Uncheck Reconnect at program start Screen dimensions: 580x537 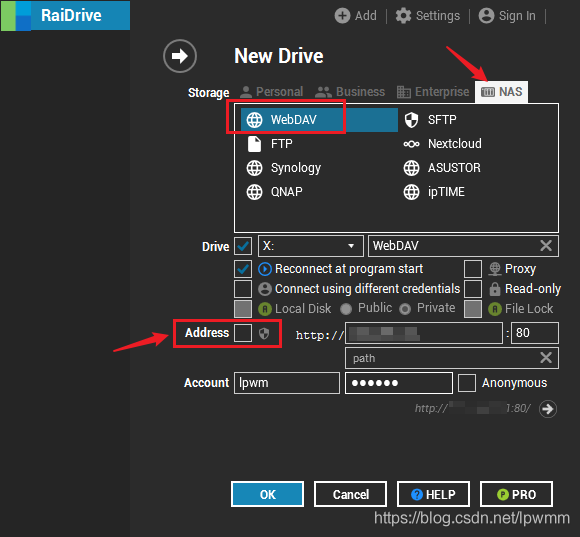(x=243, y=269)
